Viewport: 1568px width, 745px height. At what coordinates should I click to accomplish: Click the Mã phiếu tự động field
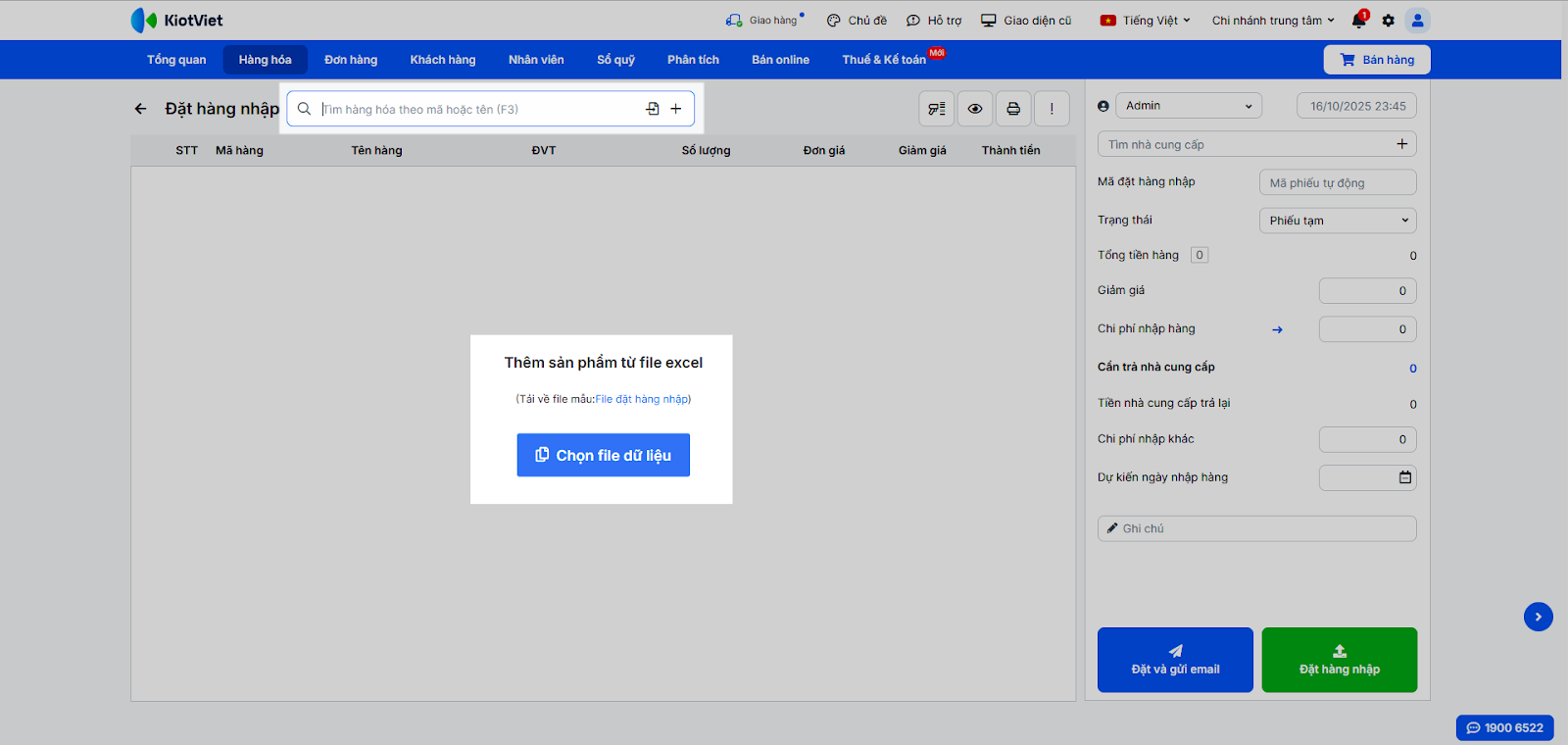point(1338,182)
